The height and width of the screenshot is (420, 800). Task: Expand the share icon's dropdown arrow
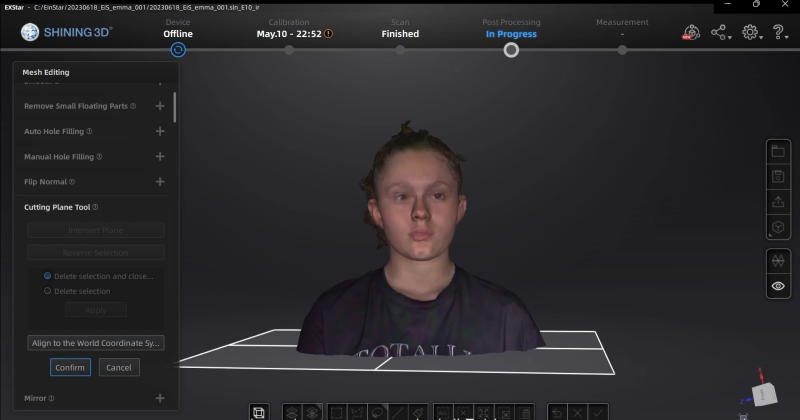(730, 37)
